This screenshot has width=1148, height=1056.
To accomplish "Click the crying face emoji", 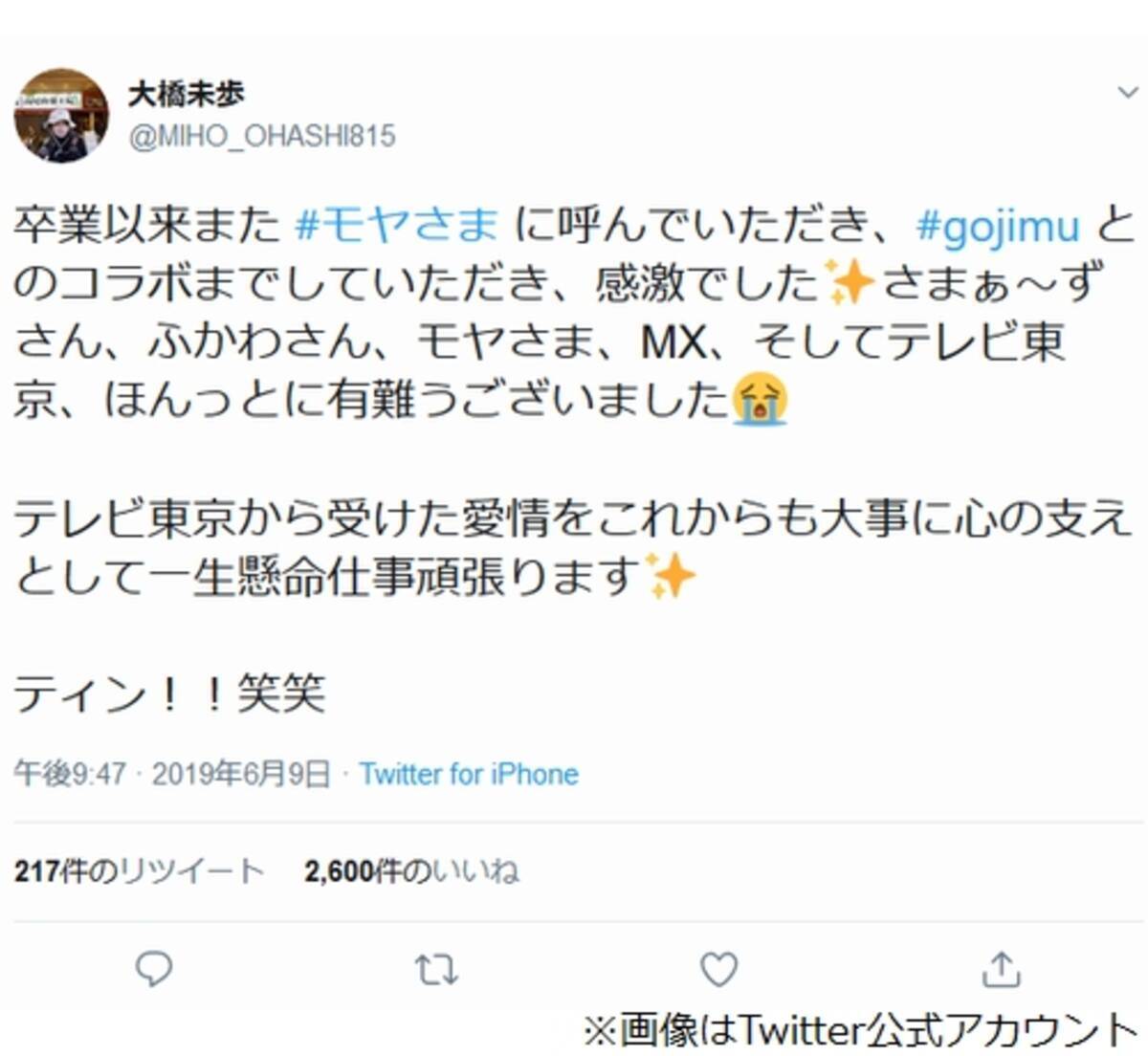I will pyautogui.click(x=761, y=400).
